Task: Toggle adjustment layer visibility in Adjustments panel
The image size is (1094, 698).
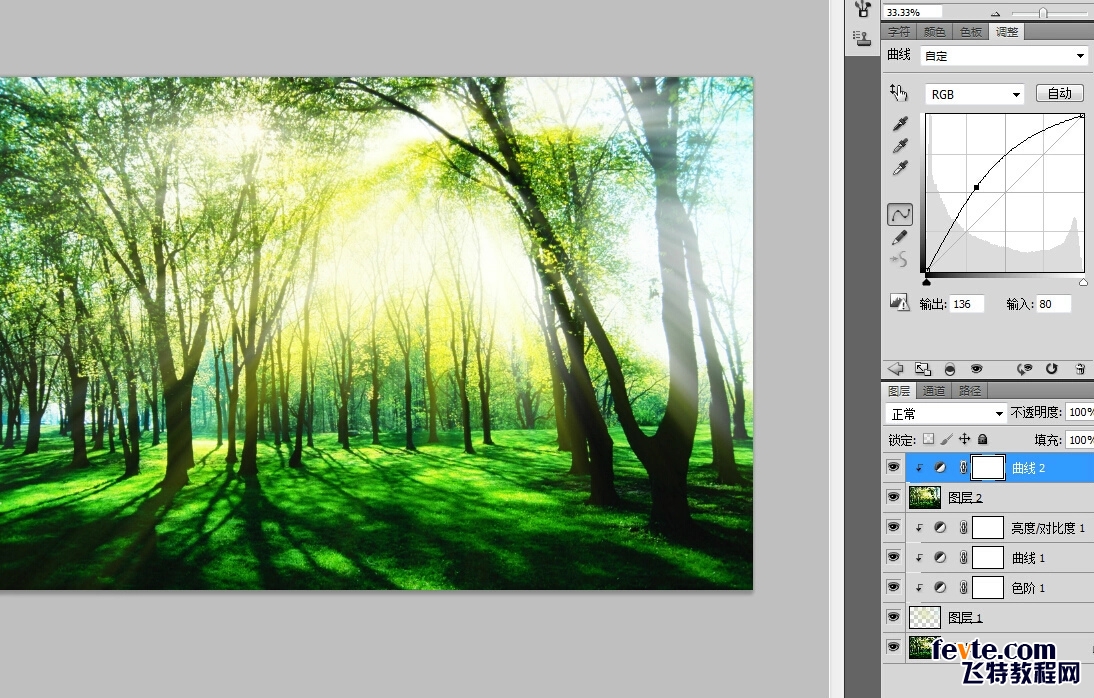Action: point(976,369)
